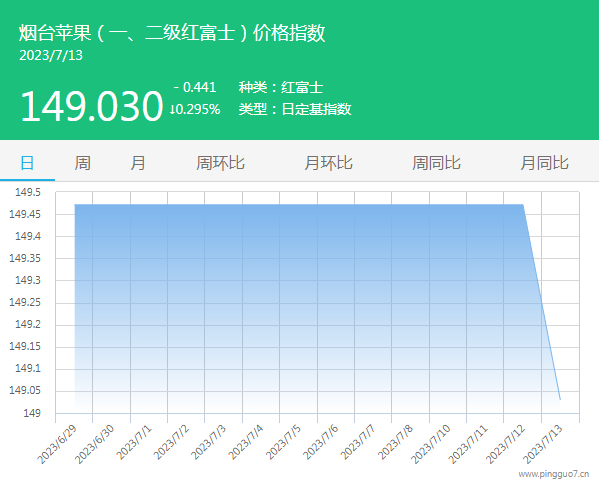
Task: Click the 149.030 index value
Action: (x=92, y=106)
